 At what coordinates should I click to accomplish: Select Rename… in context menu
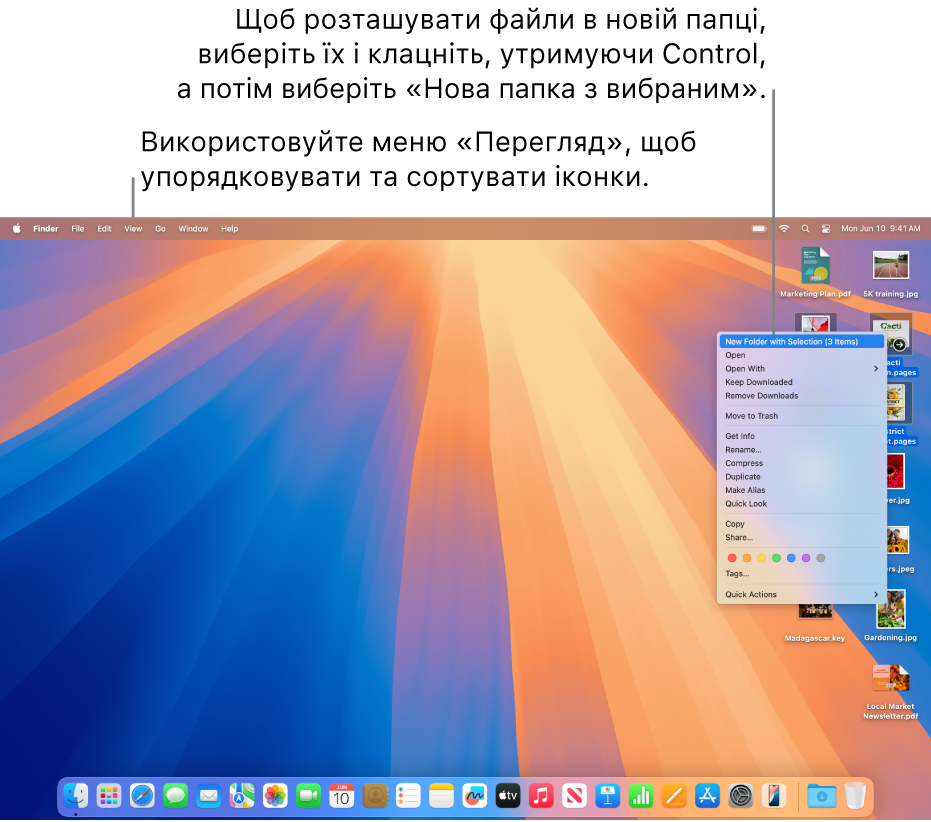coord(801,450)
